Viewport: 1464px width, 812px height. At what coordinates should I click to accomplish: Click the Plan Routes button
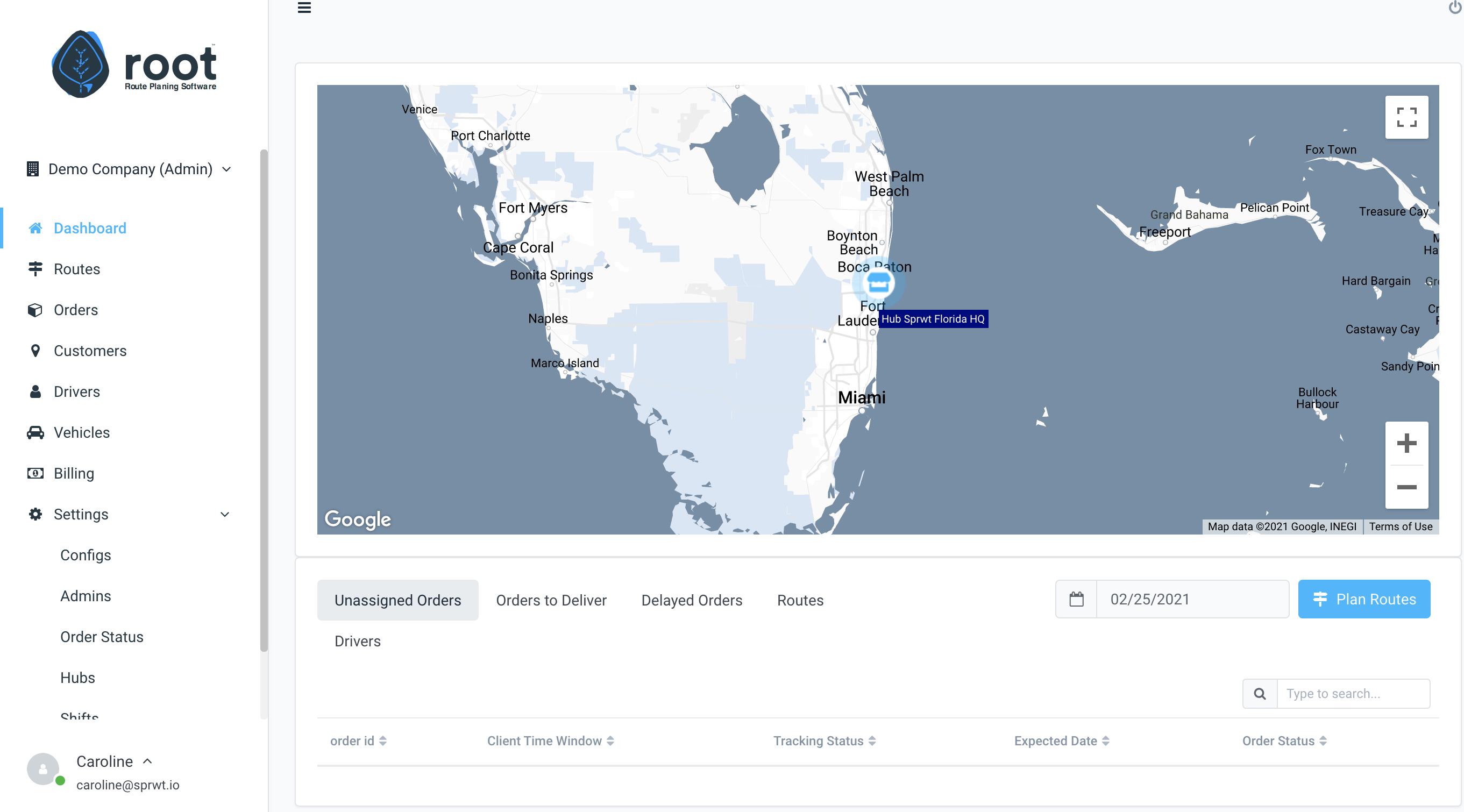tap(1363, 599)
